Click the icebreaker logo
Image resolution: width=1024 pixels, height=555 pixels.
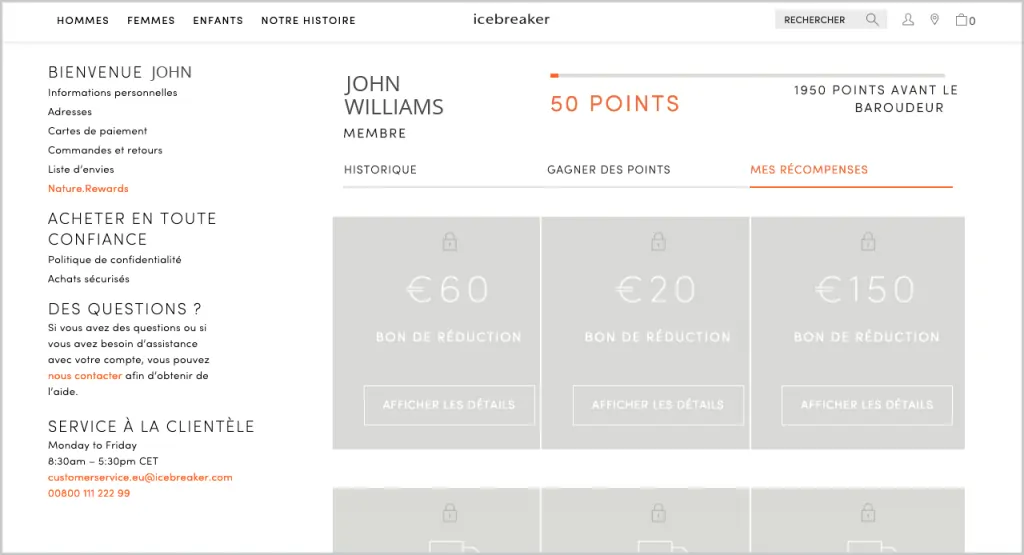pos(511,20)
